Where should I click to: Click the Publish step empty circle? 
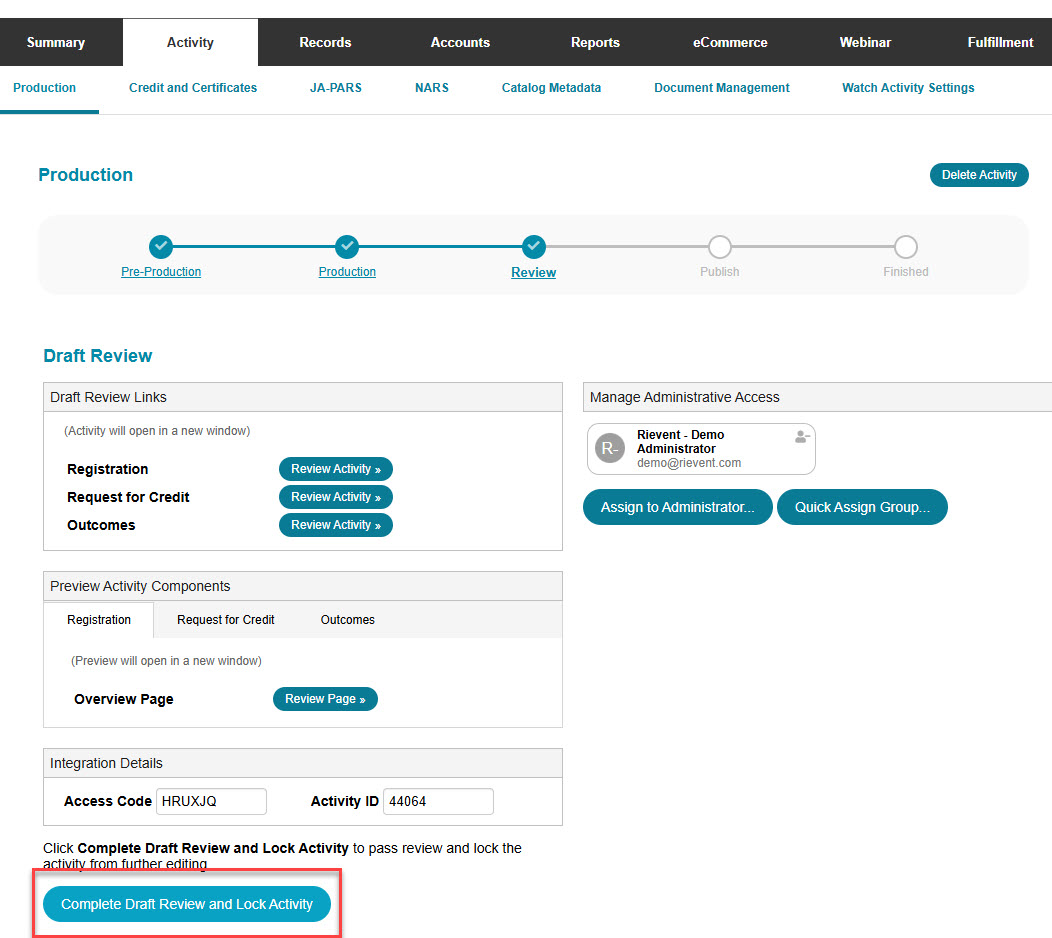point(720,247)
